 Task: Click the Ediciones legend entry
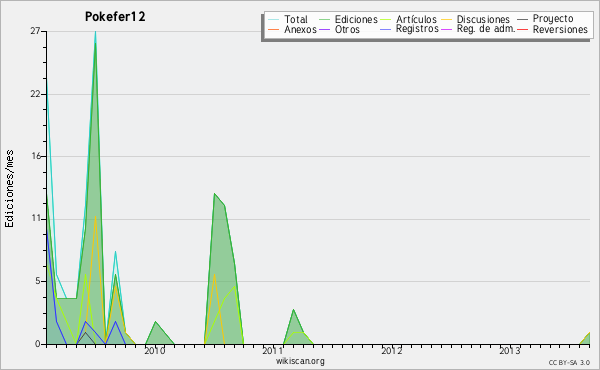point(348,19)
